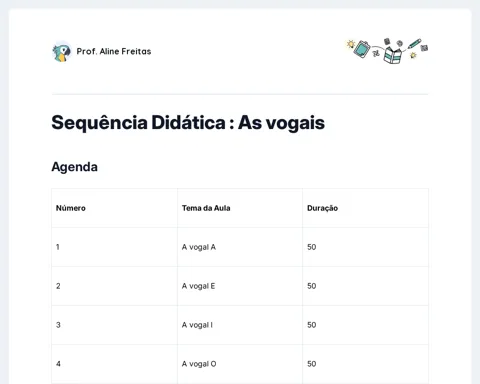
Task: Select the A vogal I cell
Action: 240,325
